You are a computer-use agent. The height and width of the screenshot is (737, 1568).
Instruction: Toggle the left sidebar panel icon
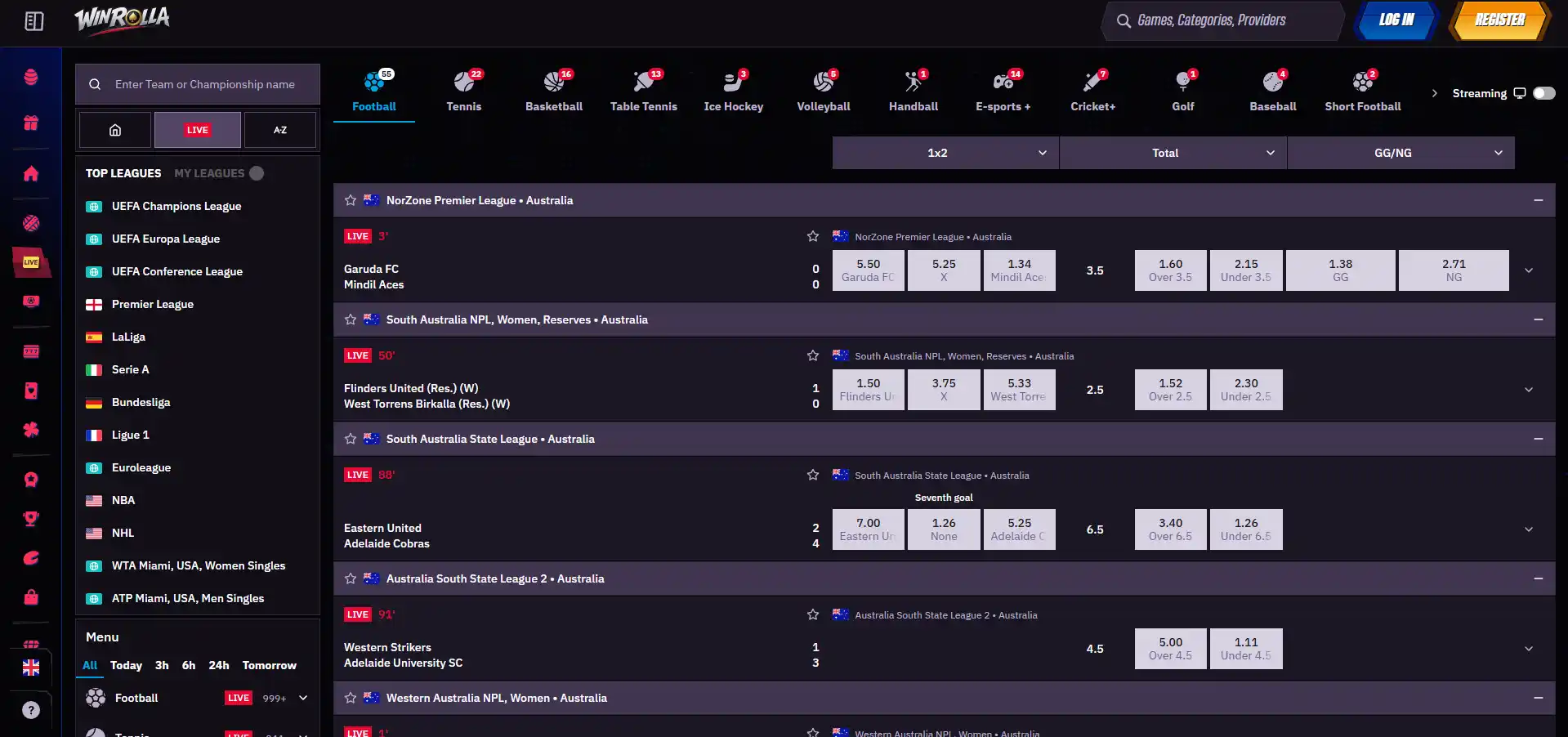[x=34, y=21]
